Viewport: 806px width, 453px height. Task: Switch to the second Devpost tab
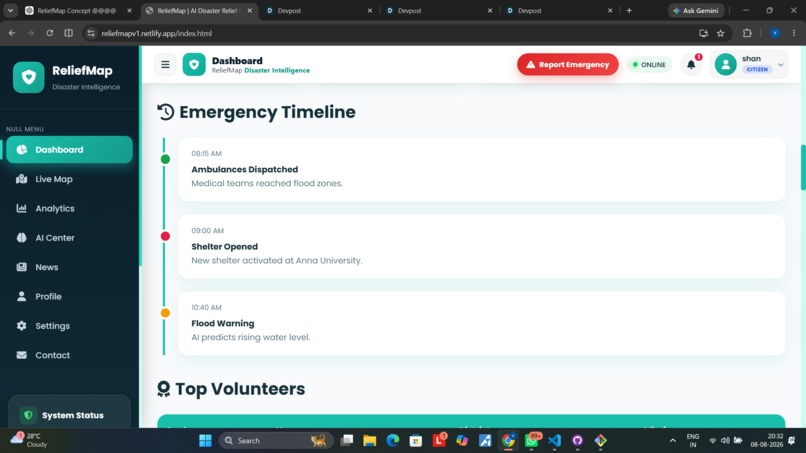click(x=439, y=10)
